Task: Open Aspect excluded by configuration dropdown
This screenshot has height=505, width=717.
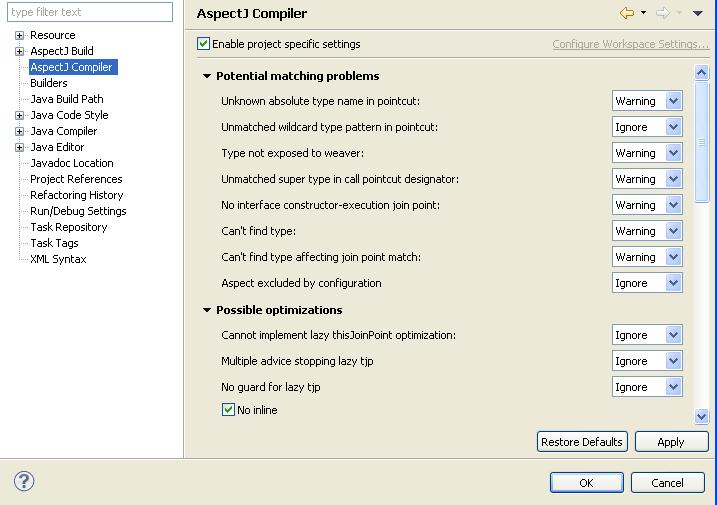Action: coord(673,283)
